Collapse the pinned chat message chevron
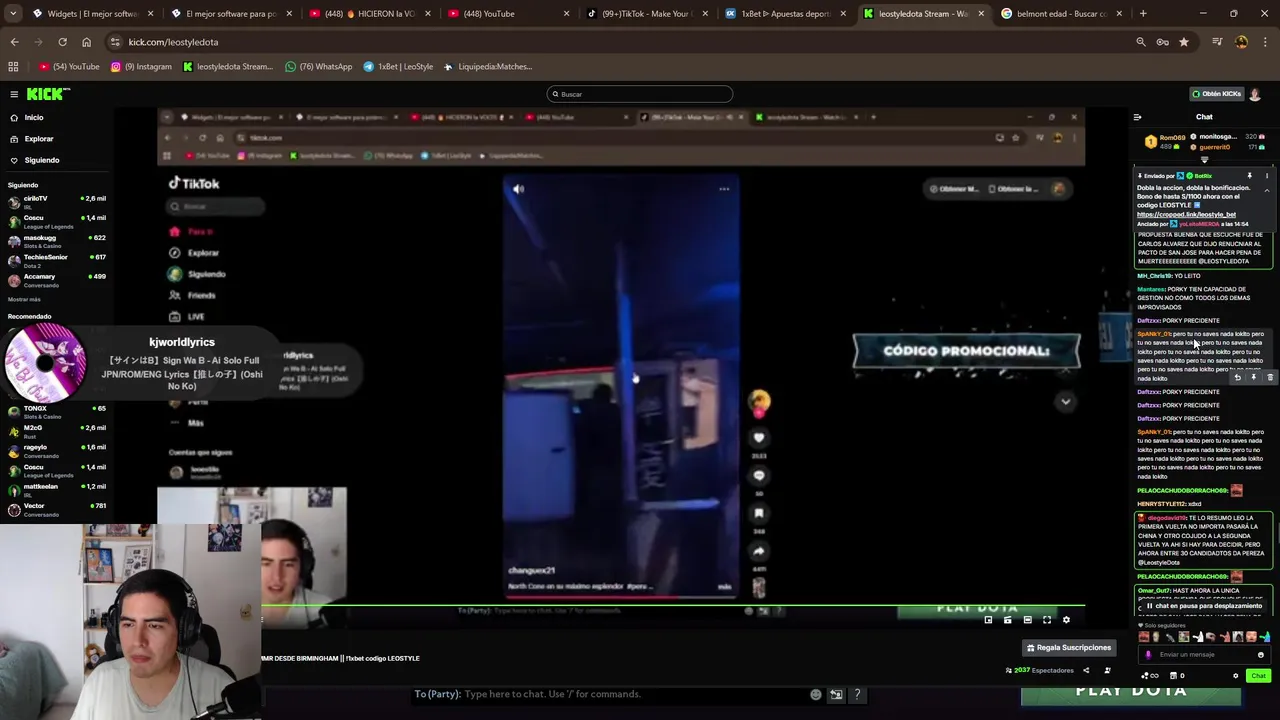Screen dimensions: 1280x720 1267,190
